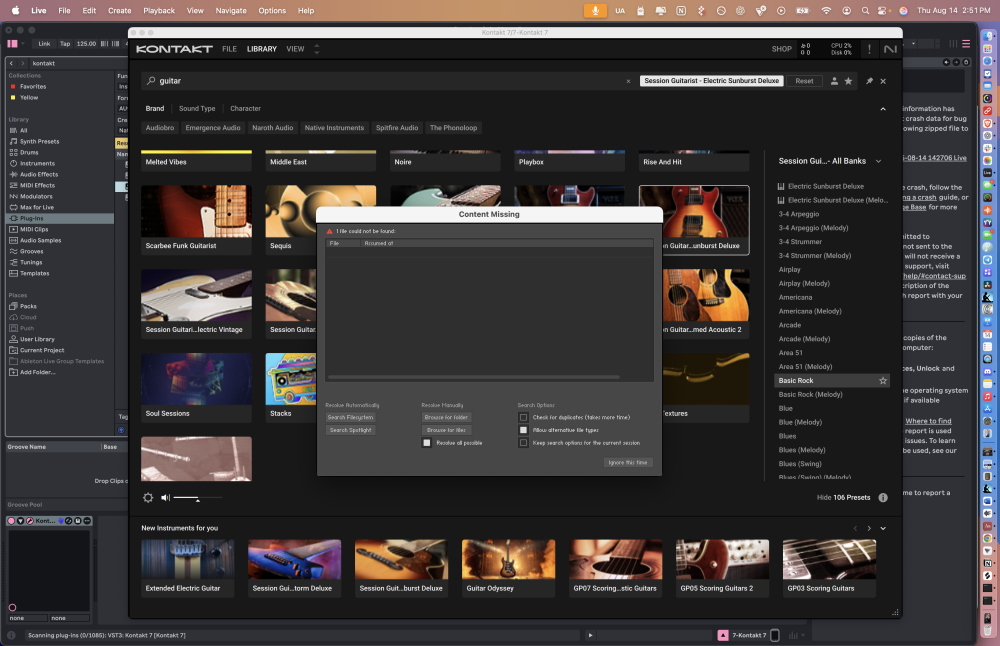1000x646 pixels.
Task: Mute preview with speaker icon
Action: [165, 497]
